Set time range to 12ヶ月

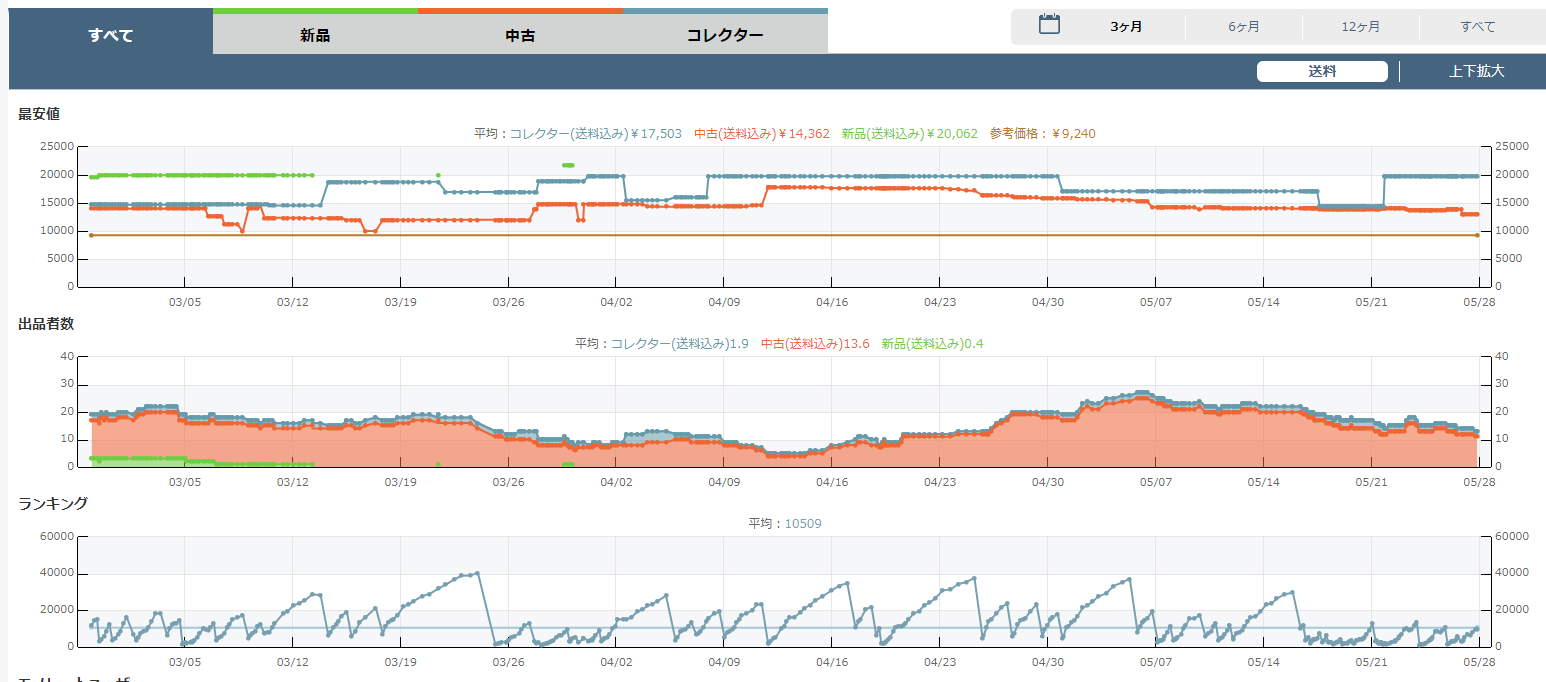(1361, 27)
